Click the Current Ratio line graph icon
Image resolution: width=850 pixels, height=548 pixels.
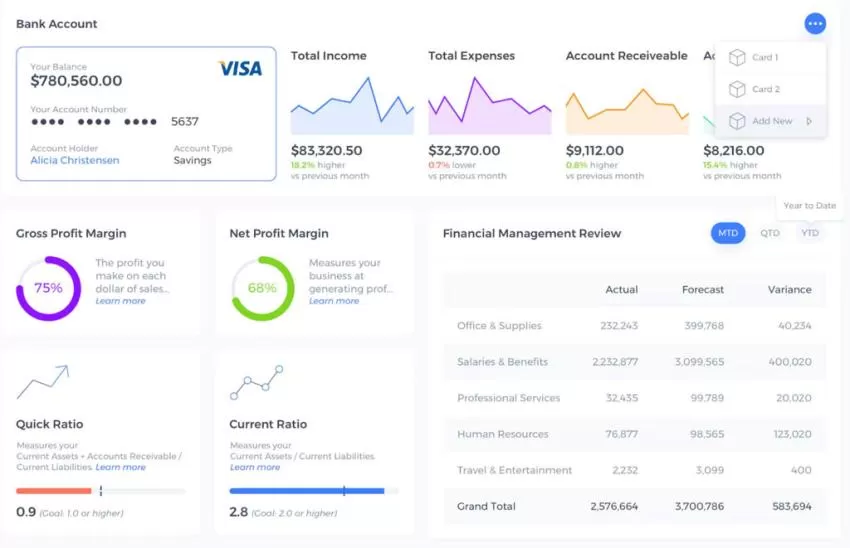pyautogui.click(x=257, y=382)
